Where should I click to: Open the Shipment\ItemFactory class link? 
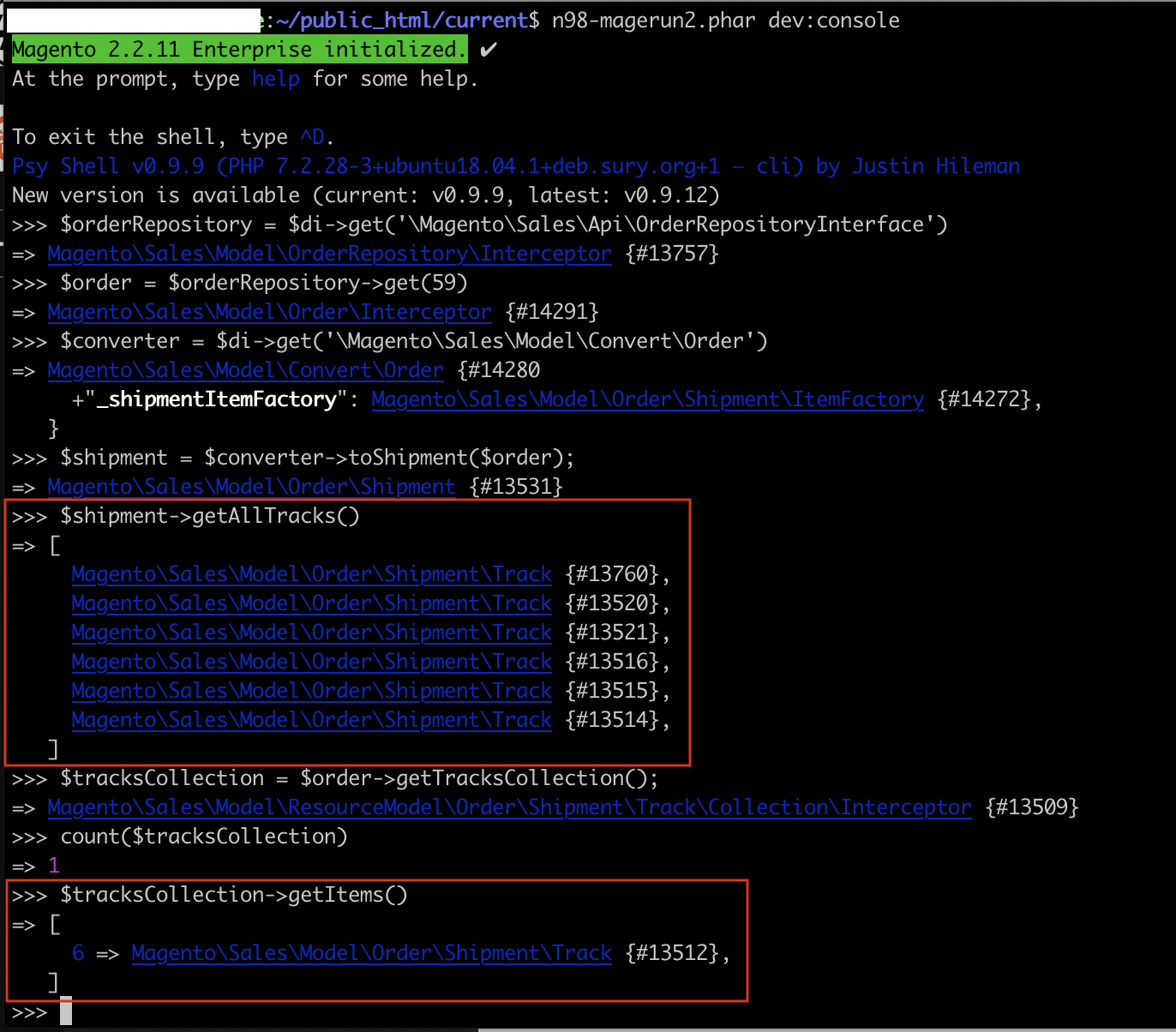pos(648,399)
